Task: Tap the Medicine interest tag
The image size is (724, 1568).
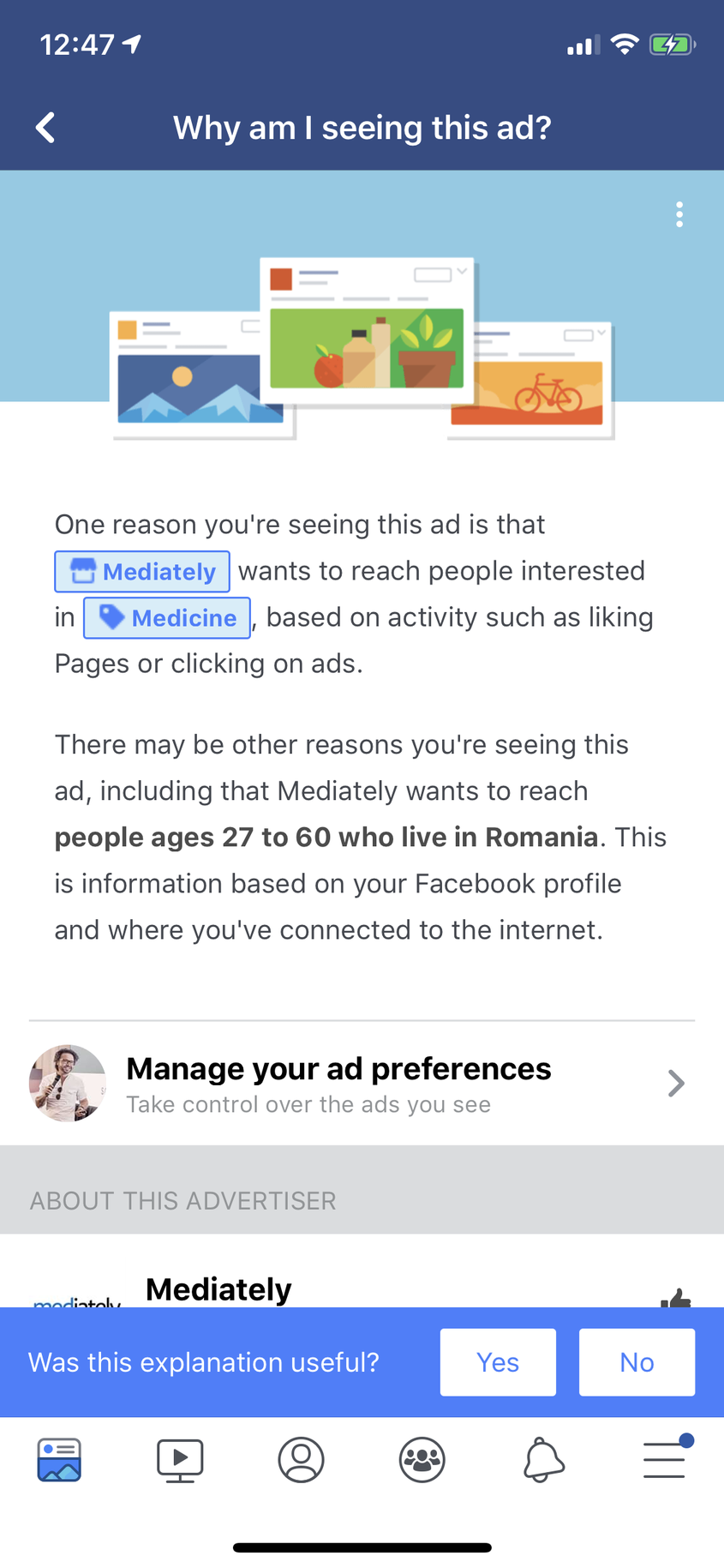Action: (x=167, y=618)
